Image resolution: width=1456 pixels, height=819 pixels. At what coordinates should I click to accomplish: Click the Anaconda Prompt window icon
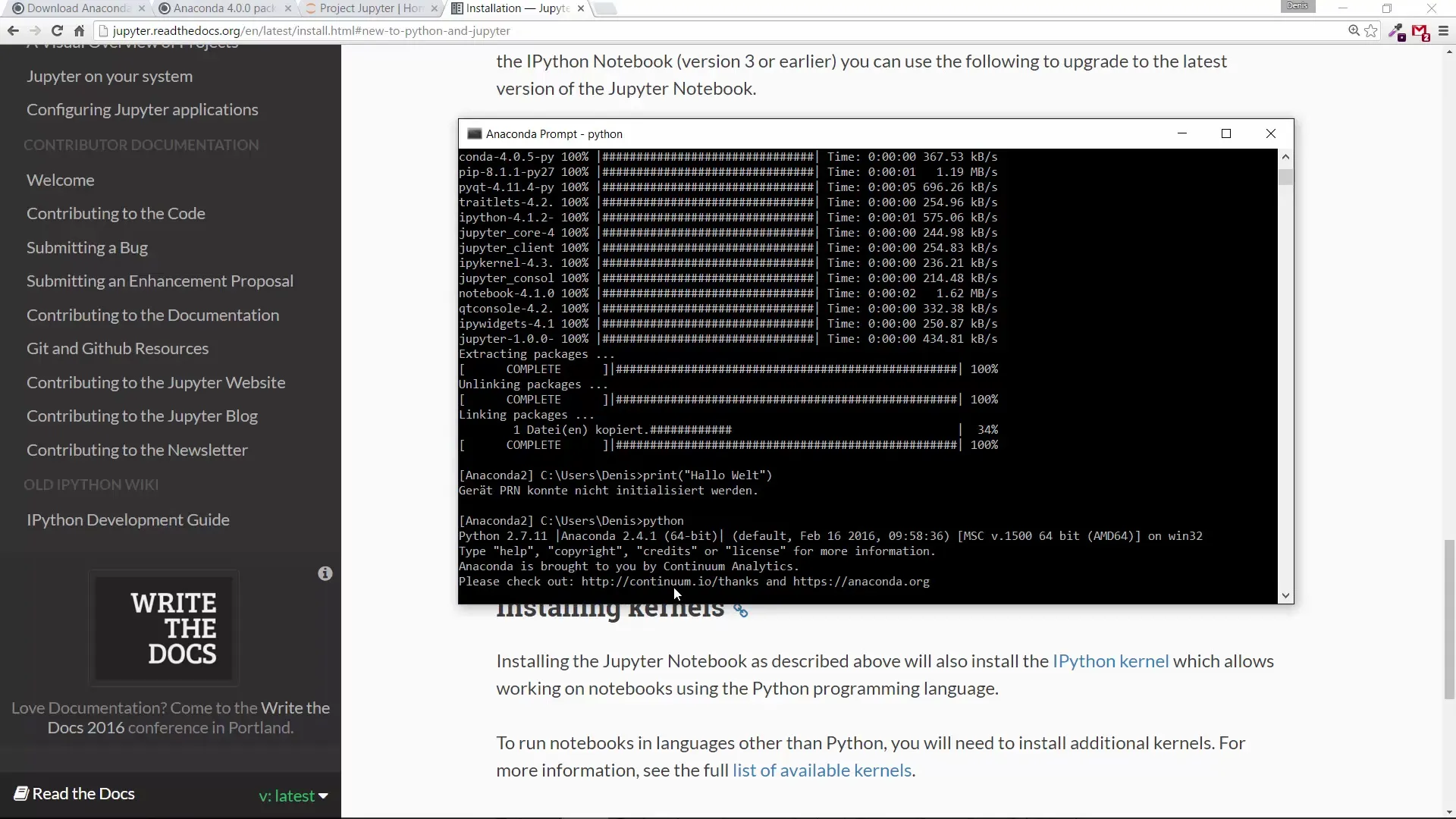click(475, 134)
